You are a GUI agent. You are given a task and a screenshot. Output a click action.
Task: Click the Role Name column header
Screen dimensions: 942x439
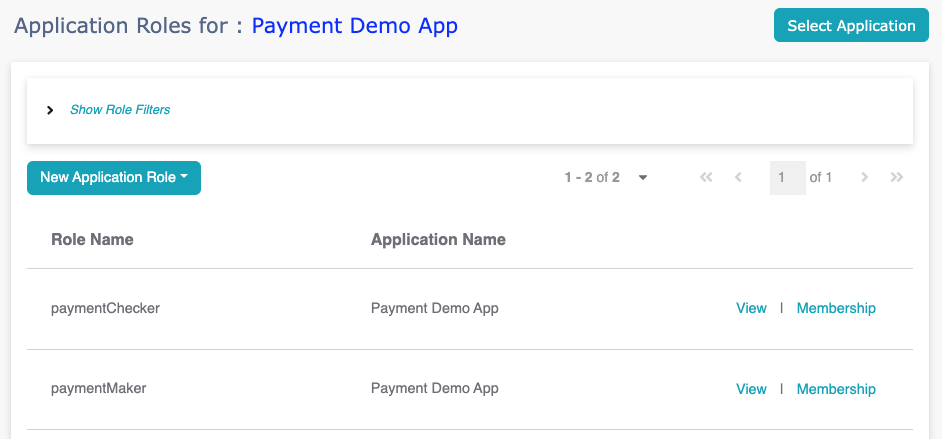[x=92, y=240]
